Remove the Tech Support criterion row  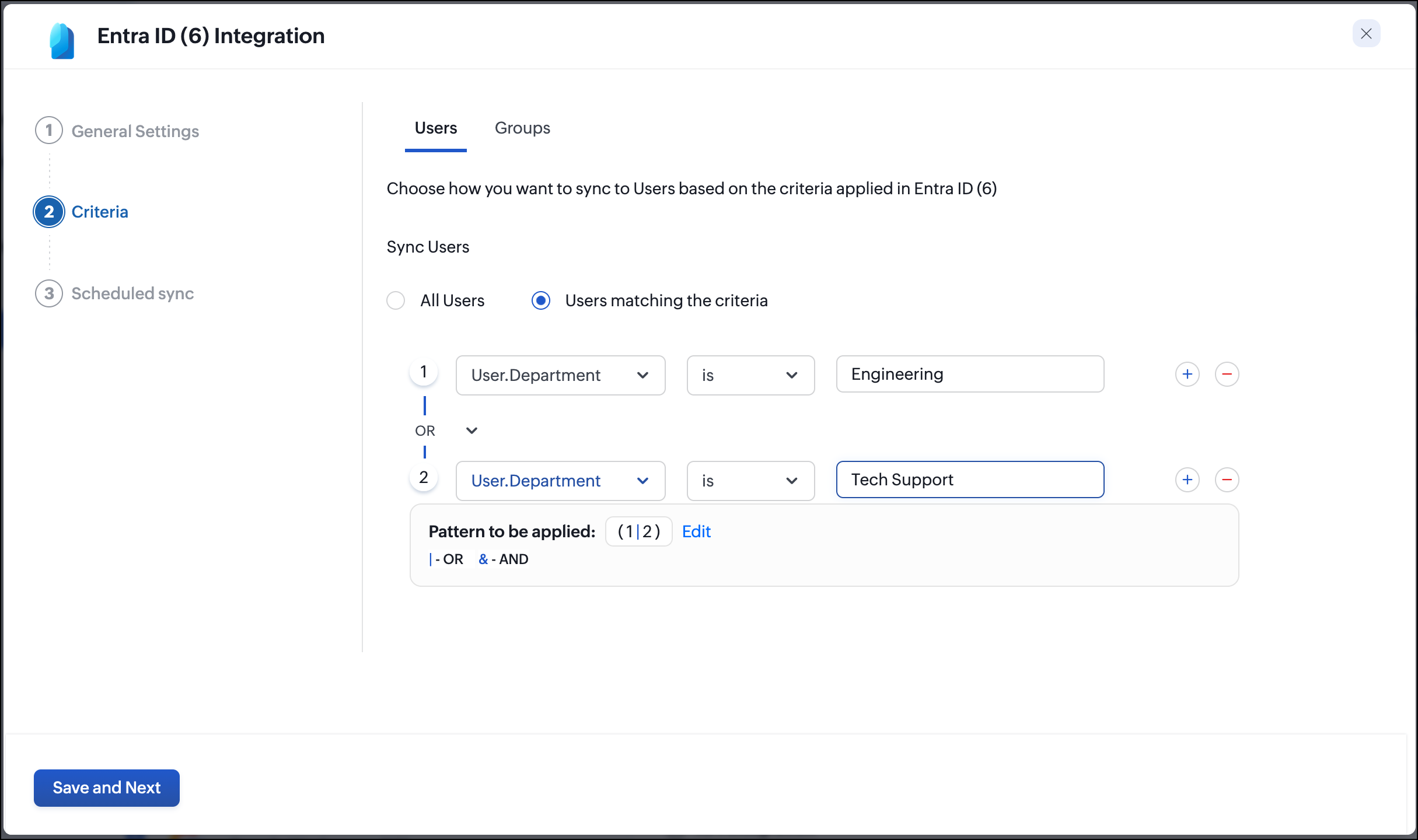pos(1227,480)
